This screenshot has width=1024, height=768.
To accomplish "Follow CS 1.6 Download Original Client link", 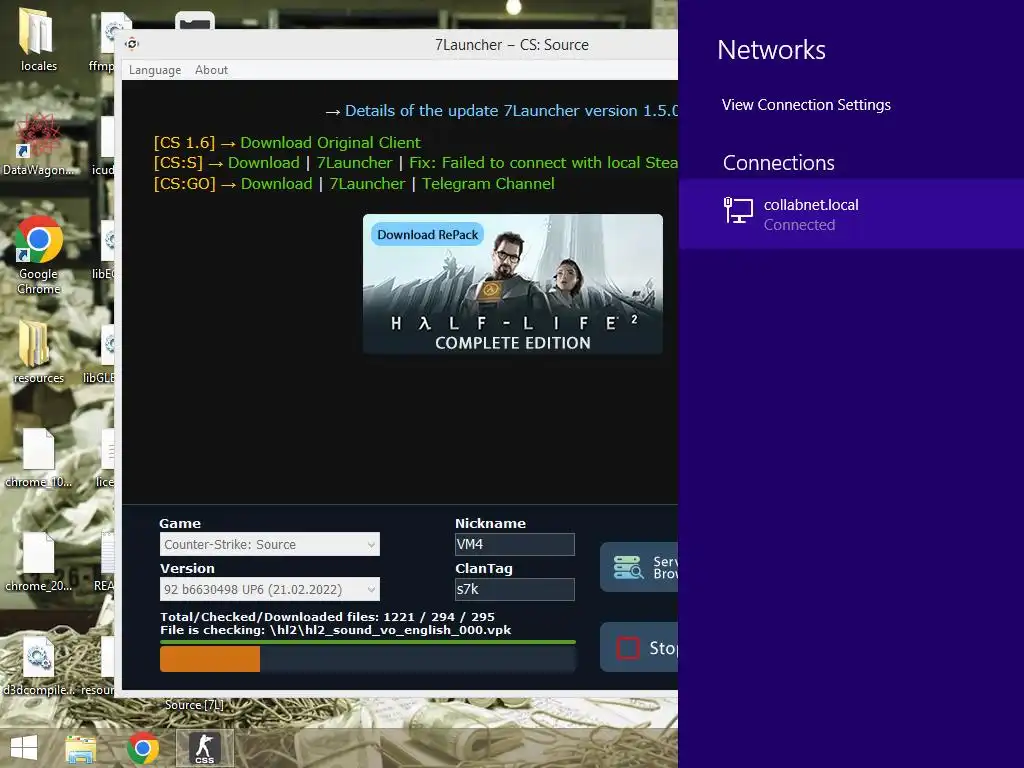I will pyautogui.click(x=330, y=142).
